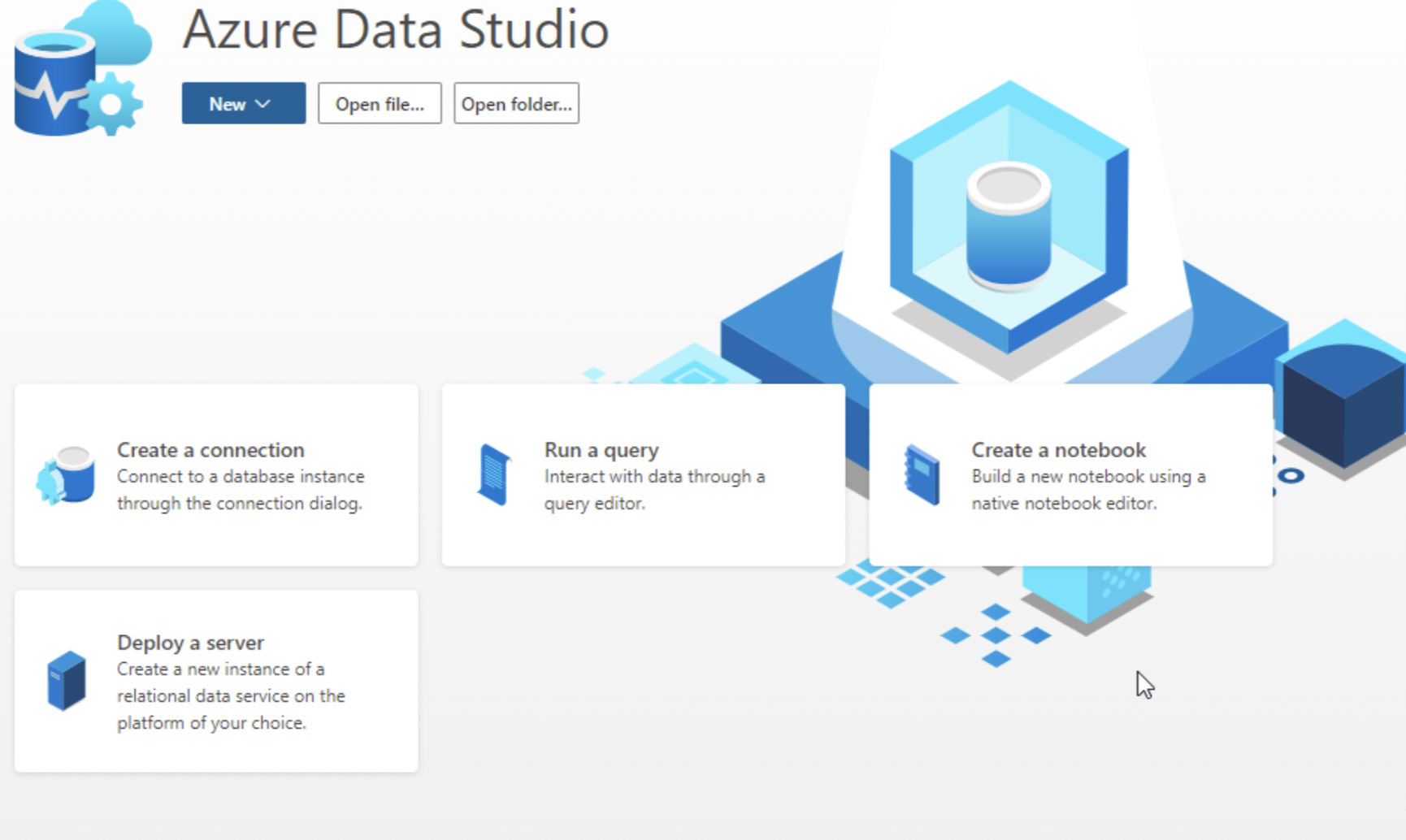Select the Deploy a server icon
Screen dimensions: 1406x840
tap(65, 681)
